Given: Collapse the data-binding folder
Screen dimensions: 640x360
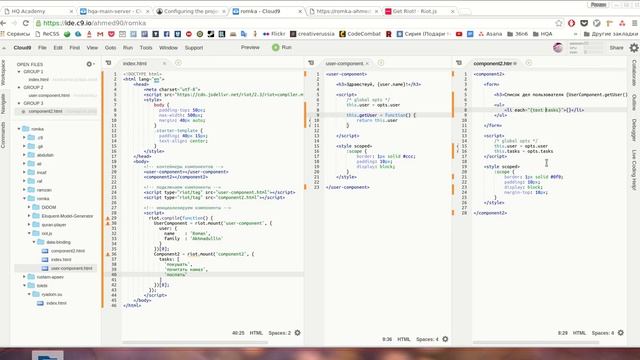Looking at the screenshot, I should click(x=34, y=242).
